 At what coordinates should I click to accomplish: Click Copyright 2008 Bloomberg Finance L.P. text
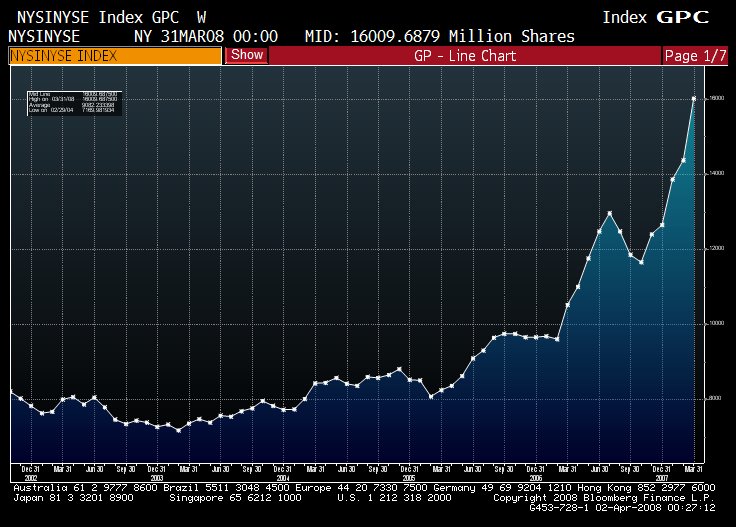604,497
